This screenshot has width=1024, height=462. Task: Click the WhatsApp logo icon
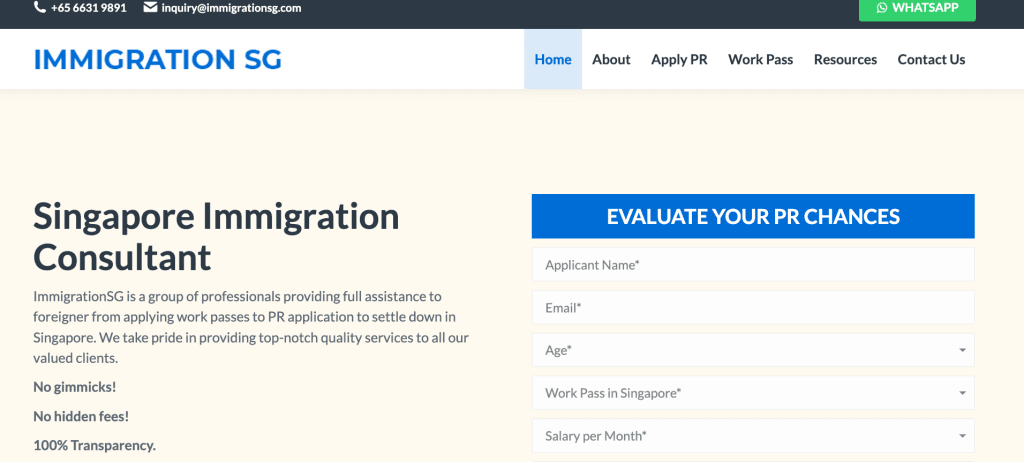[882, 8]
